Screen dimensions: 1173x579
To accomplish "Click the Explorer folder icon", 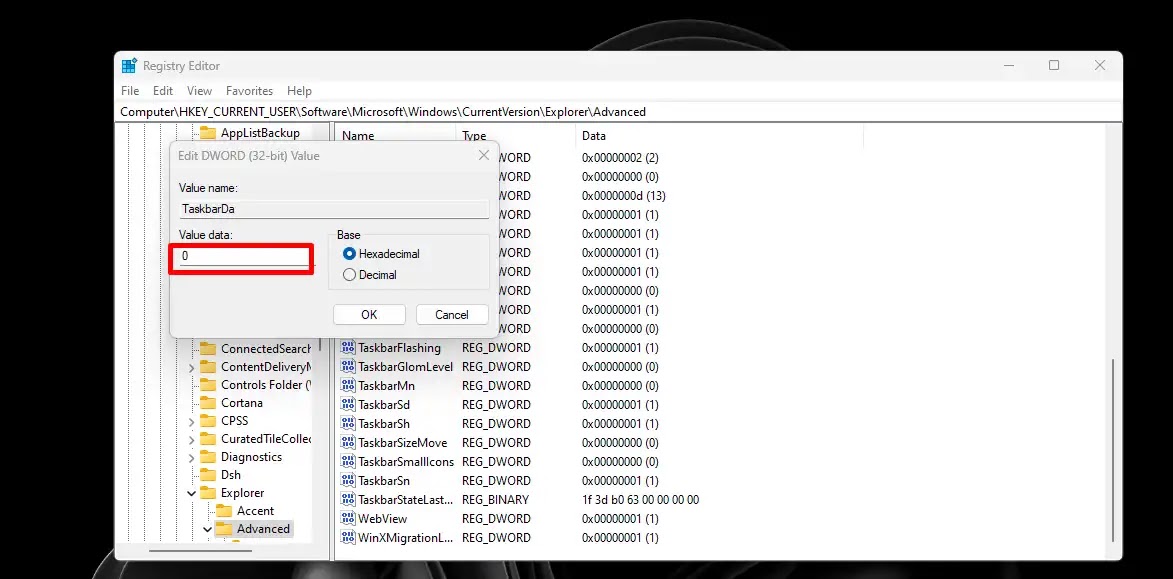I will (x=207, y=492).
